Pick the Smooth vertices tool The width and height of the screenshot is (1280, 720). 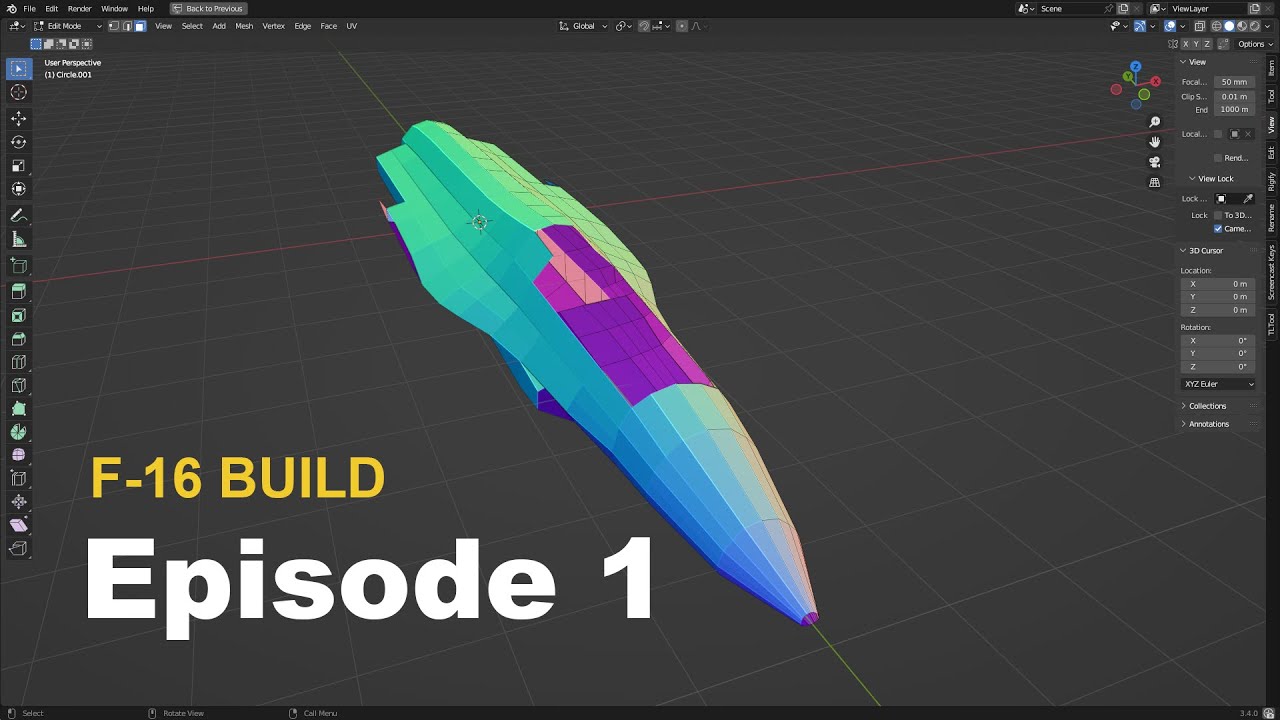(18, 455)
